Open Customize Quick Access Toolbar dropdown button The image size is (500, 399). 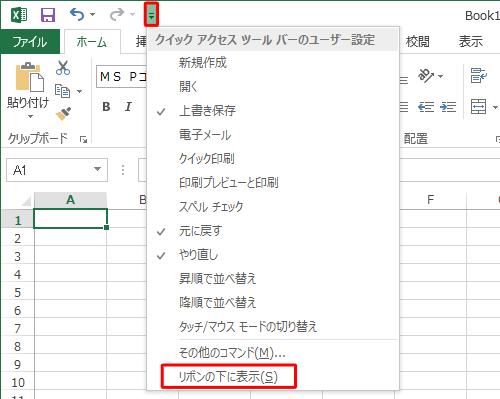(x=151, y=14)
